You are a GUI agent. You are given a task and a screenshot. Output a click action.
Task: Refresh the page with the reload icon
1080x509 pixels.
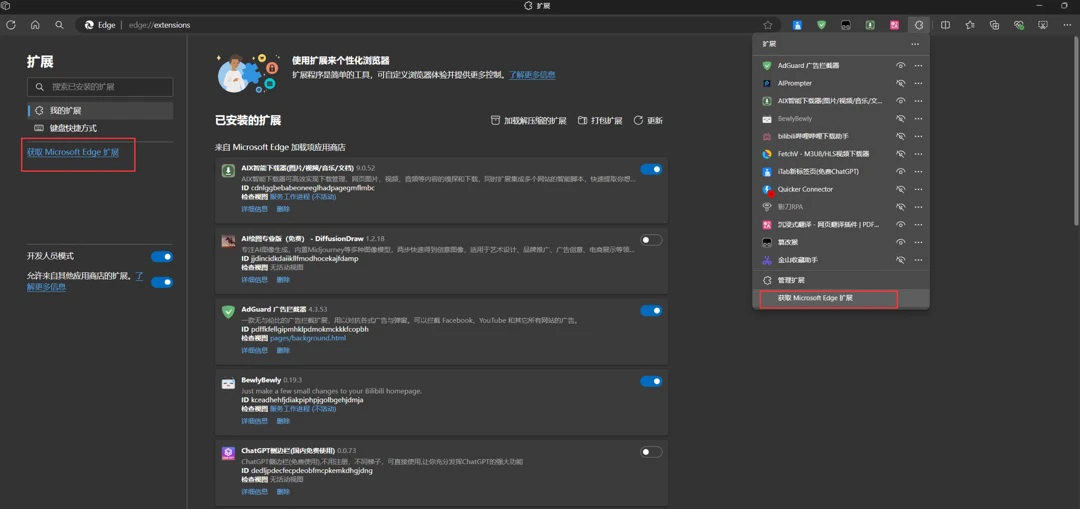(x=11, y=25)
